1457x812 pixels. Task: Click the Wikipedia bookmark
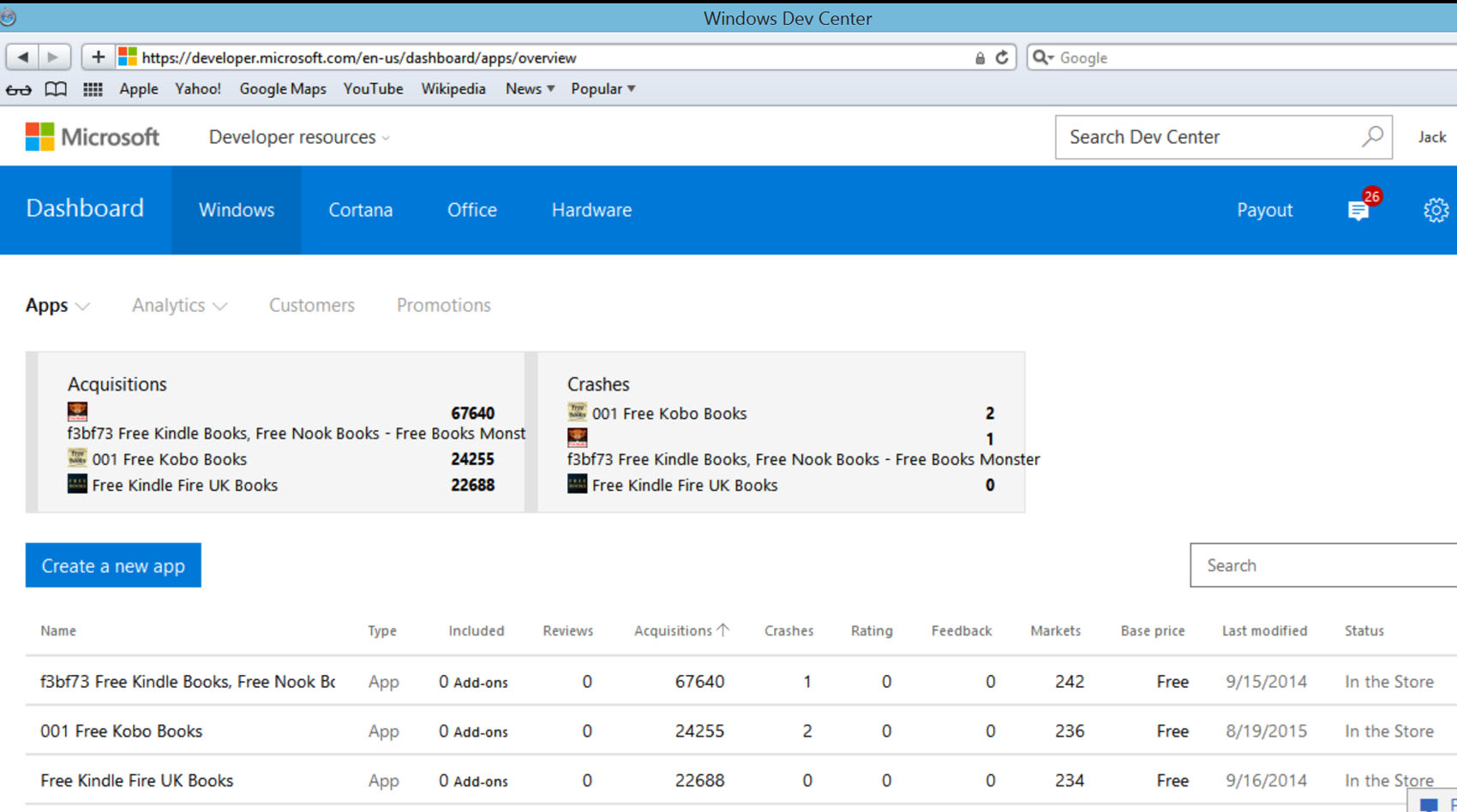[453, 89]
